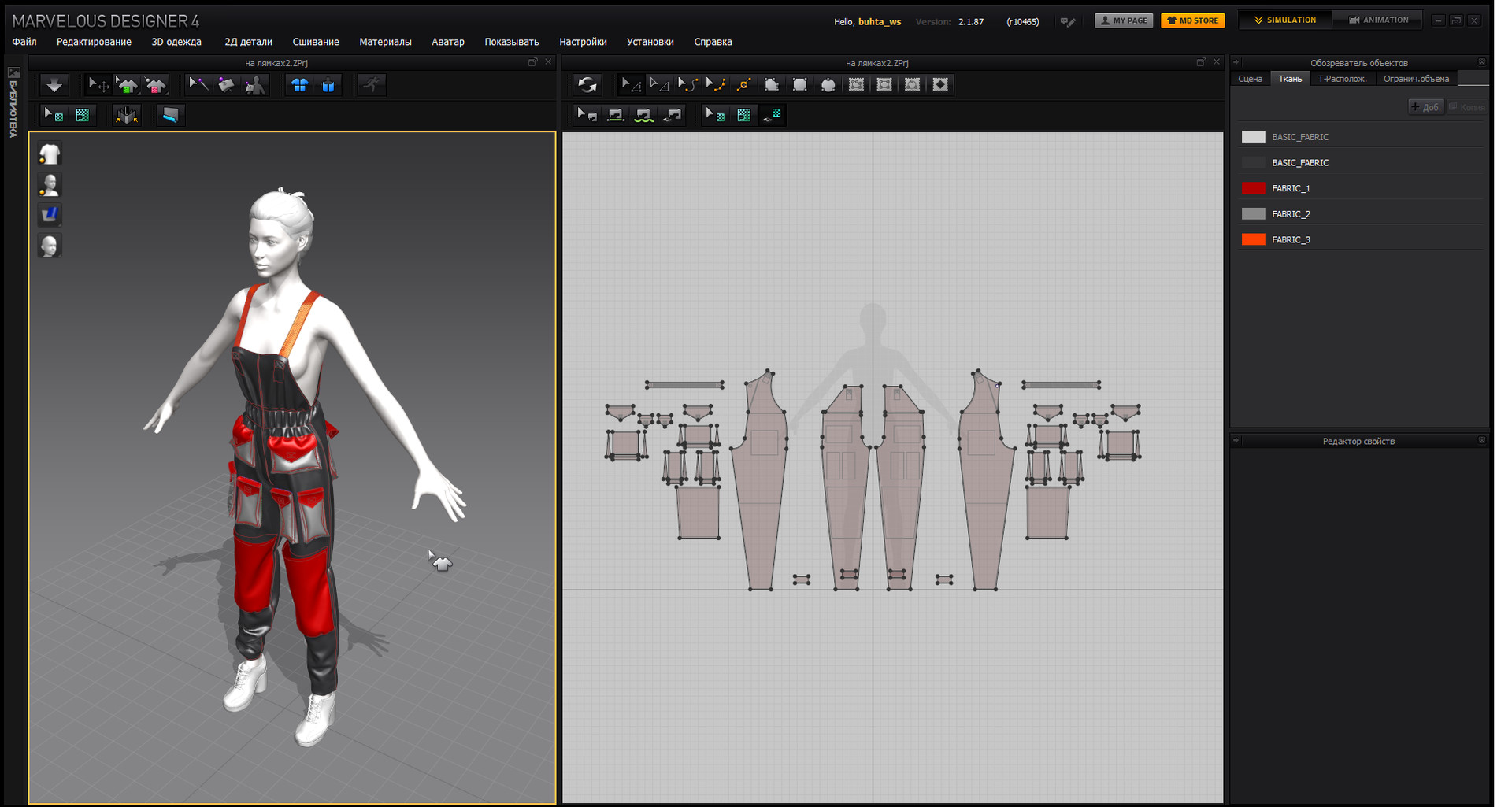Open the Сшивание menu
This screenshot has width=1512, height=807.
coord(316,42)
